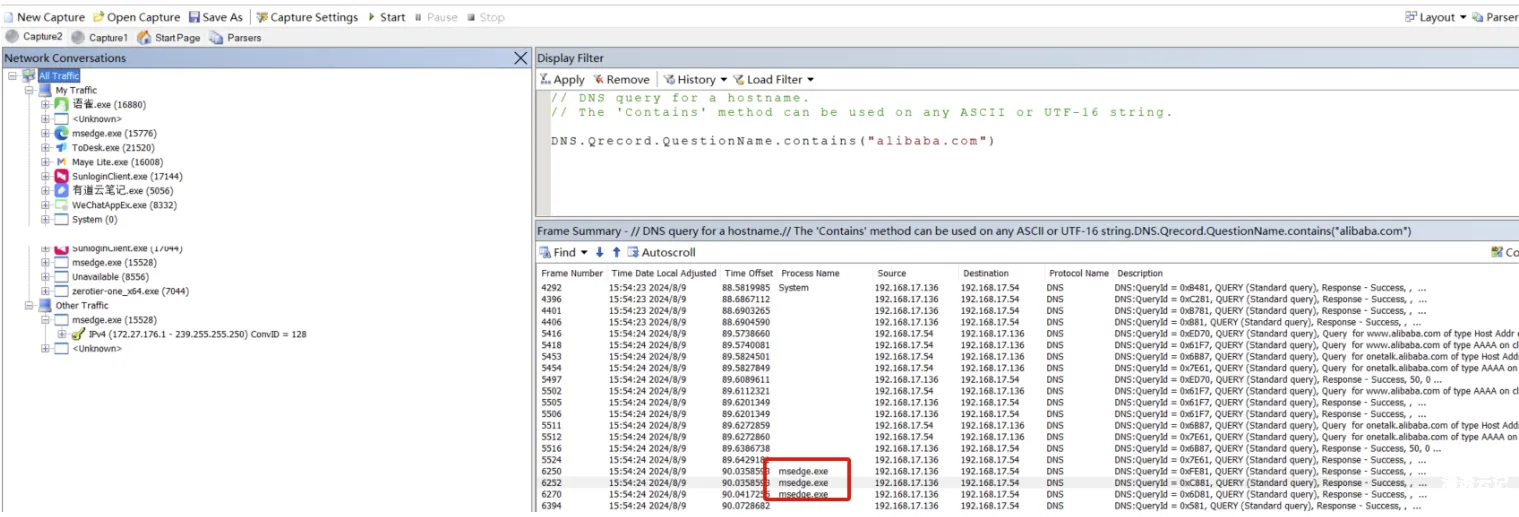Open the Start Page tab
The width and height of the screenshot is (1519, 517).
coord(169,37)
